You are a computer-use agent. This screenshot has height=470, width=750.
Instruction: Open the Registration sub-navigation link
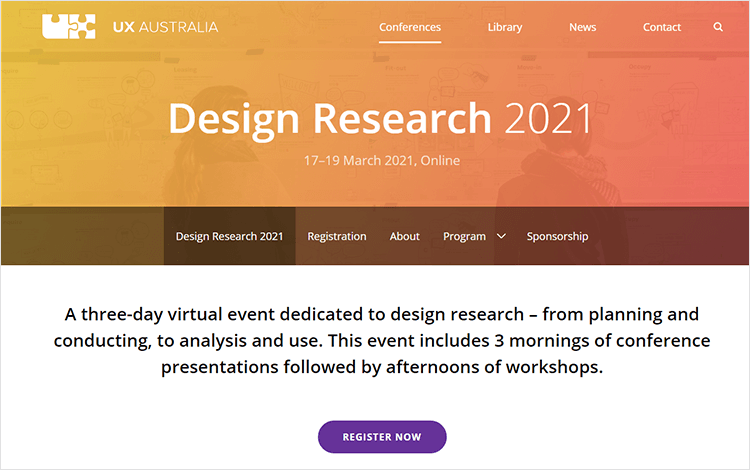click(337, 236)
